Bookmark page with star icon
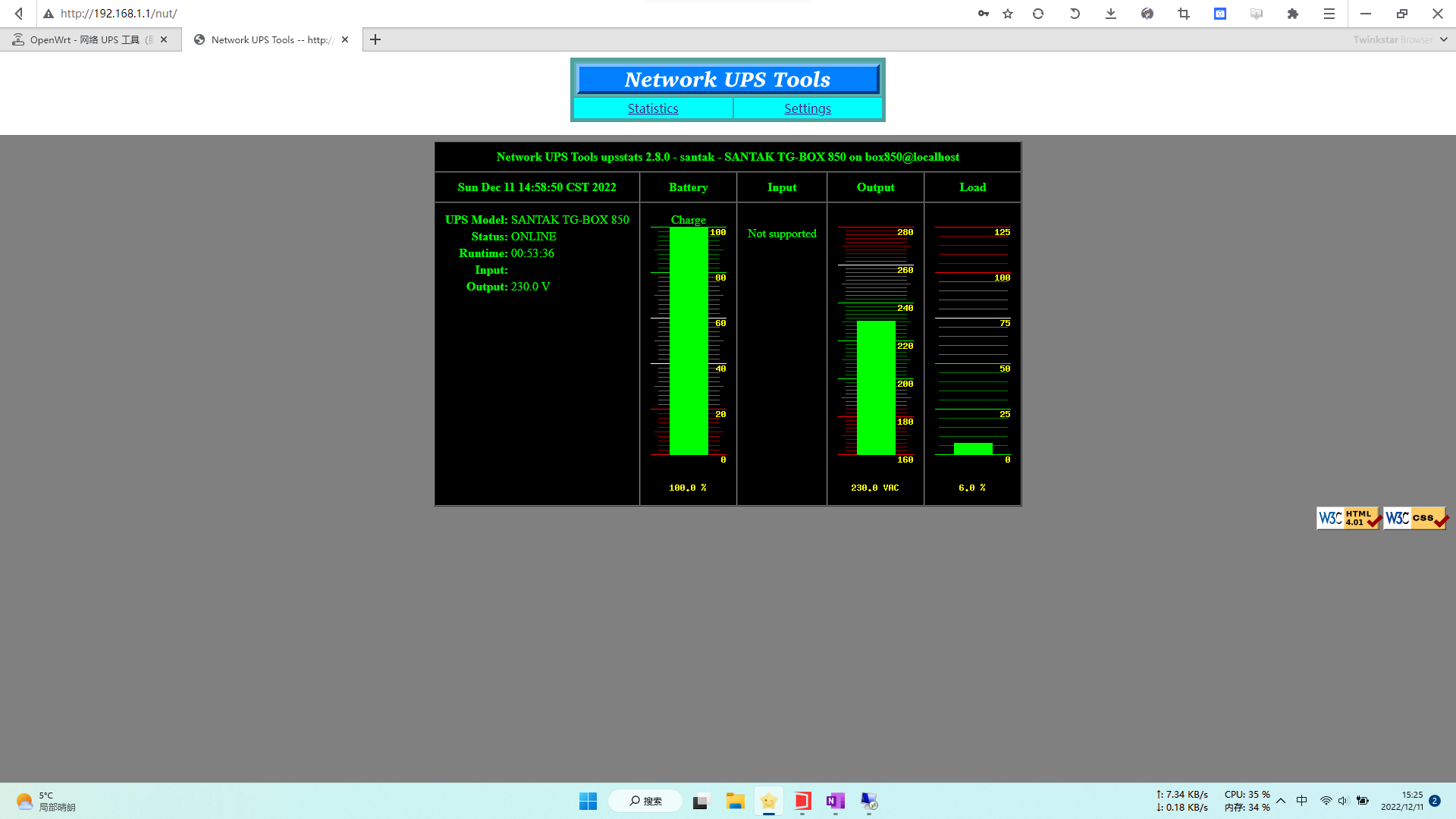The height and width of the screenshot is (819, 1456). 1008,14
